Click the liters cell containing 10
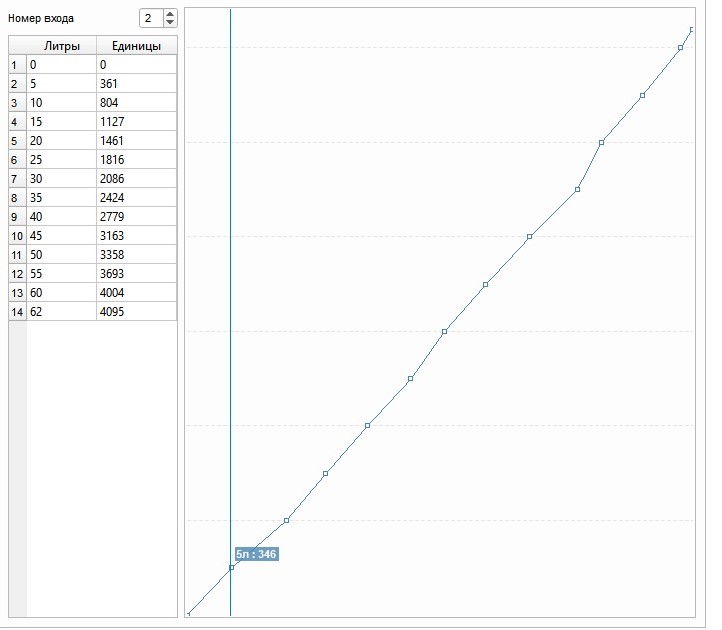This screenshot has height=630, width=722. pos(61,102)
